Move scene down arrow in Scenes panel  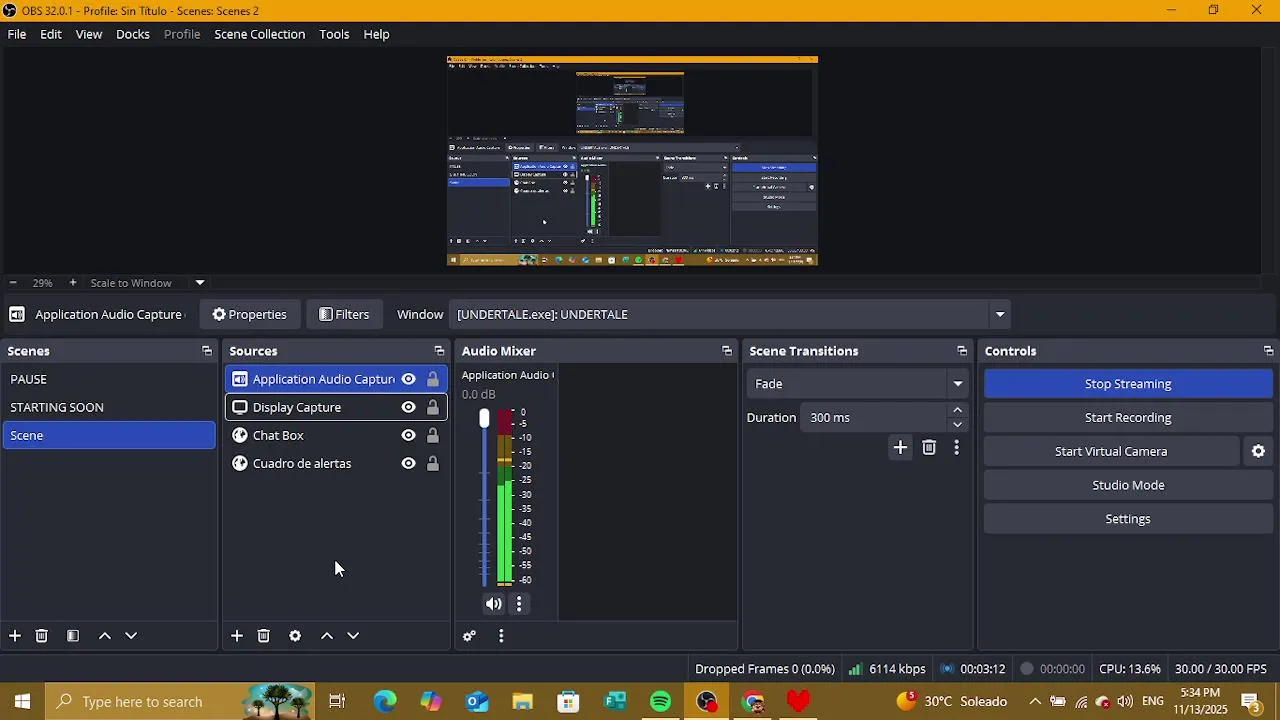131,636
